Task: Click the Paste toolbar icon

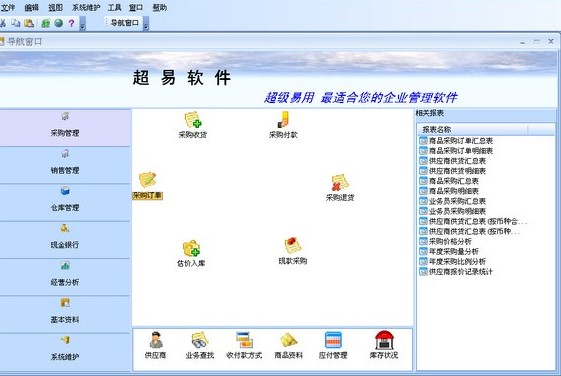Action: [x=29, y=23]
